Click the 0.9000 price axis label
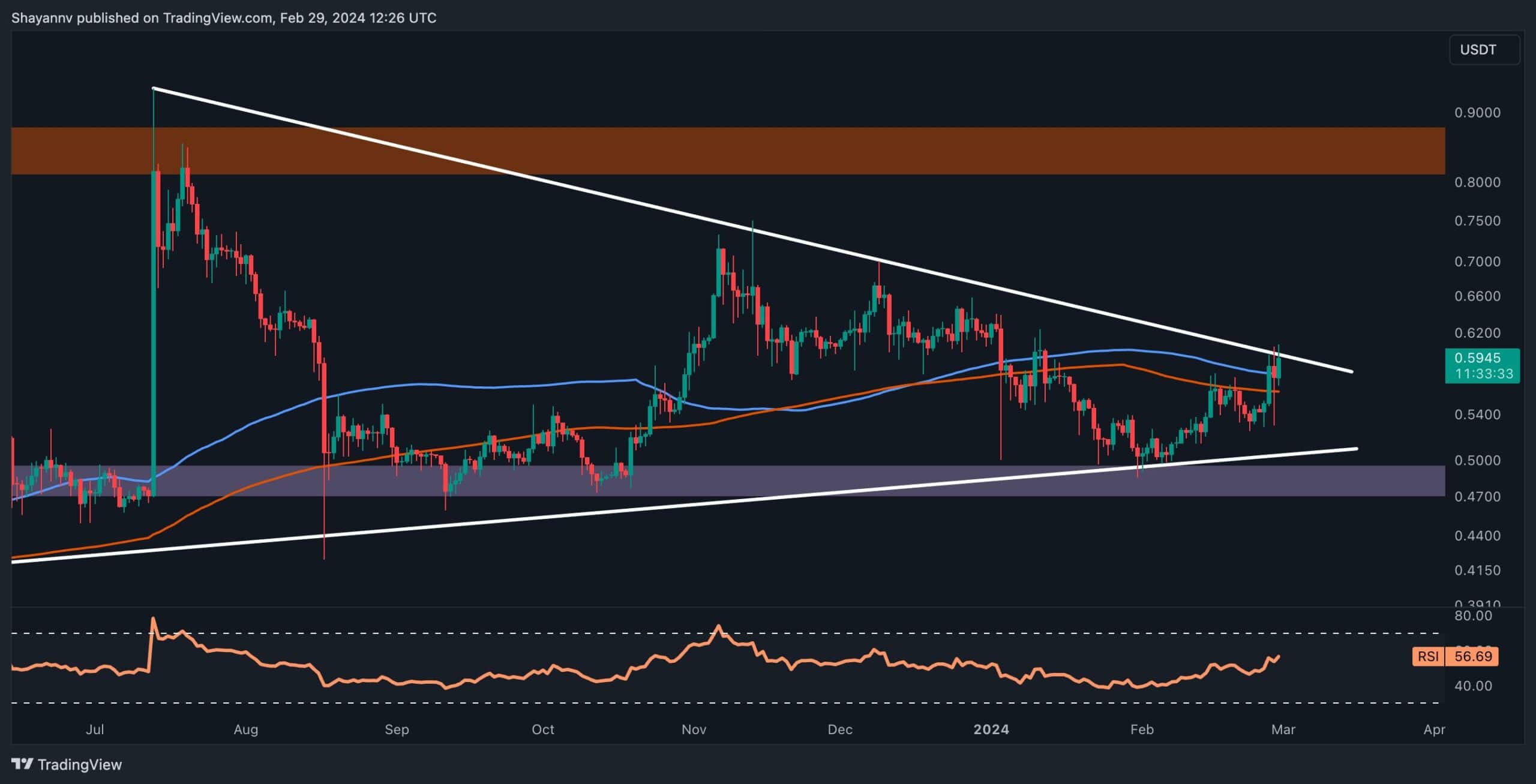Viewport: 1536px width, 784px height. (1477, 113)
